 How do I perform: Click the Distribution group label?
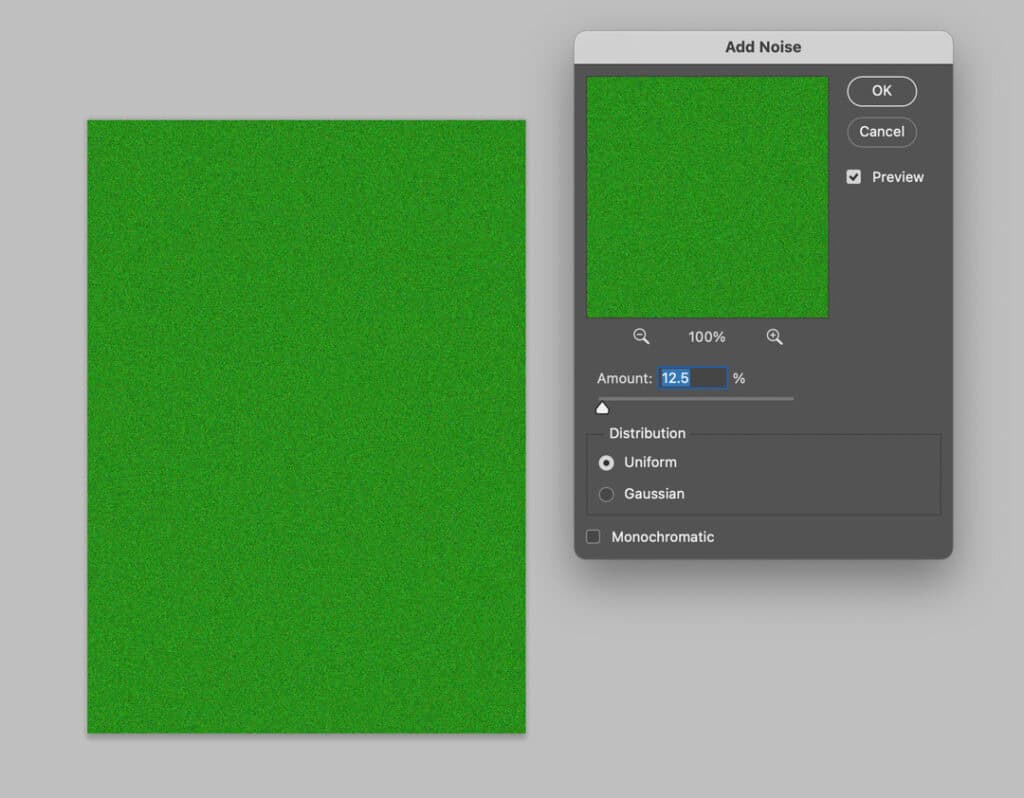coord(647,434)
